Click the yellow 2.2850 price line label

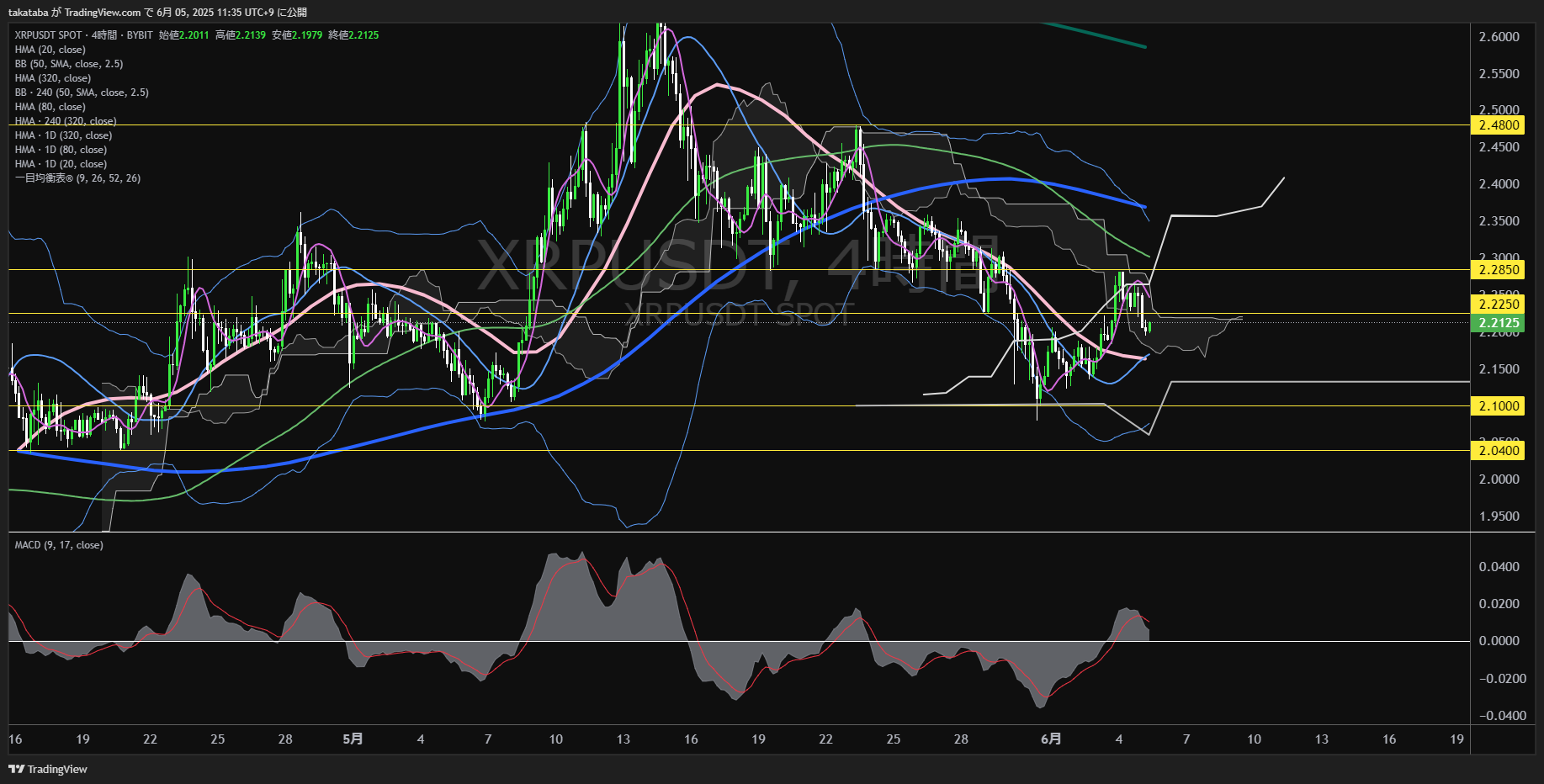pos(1499,270)
